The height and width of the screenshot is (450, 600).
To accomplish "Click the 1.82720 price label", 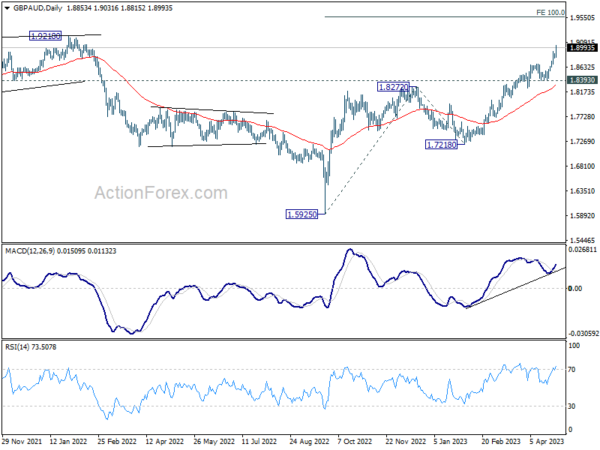I will pos(393,87).
